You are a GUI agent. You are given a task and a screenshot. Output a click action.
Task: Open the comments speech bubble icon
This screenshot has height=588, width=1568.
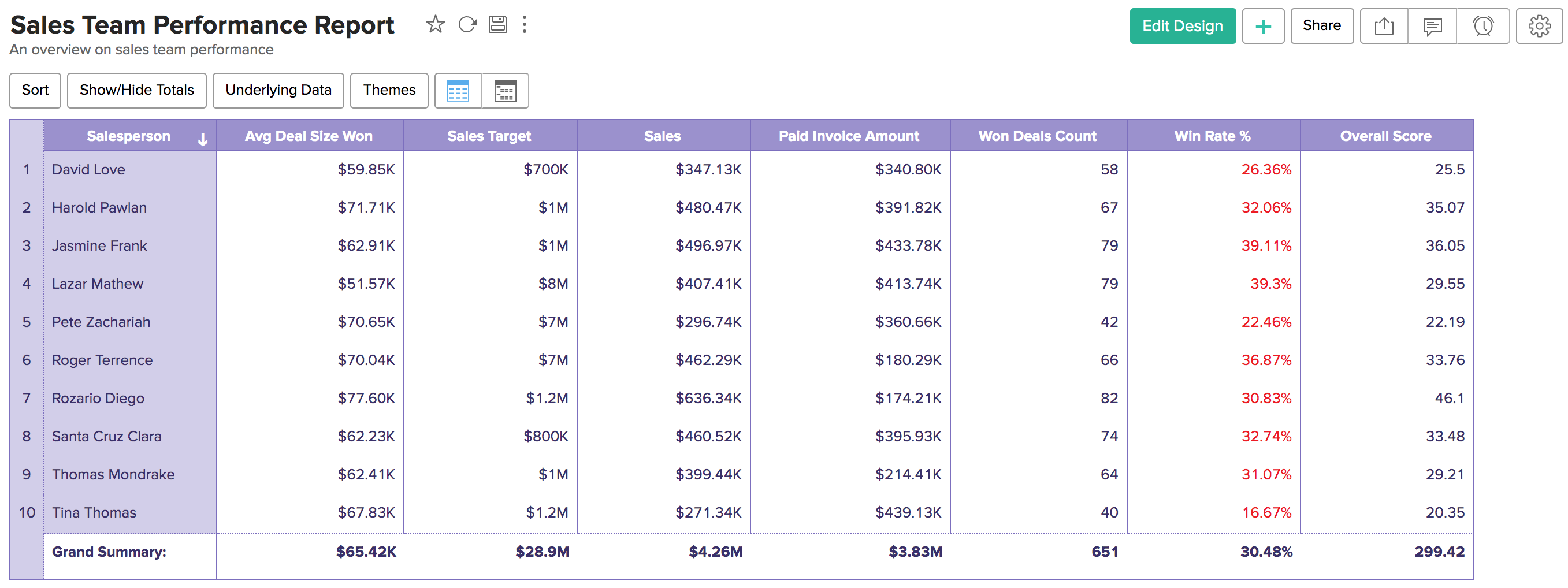[1432, 26]
